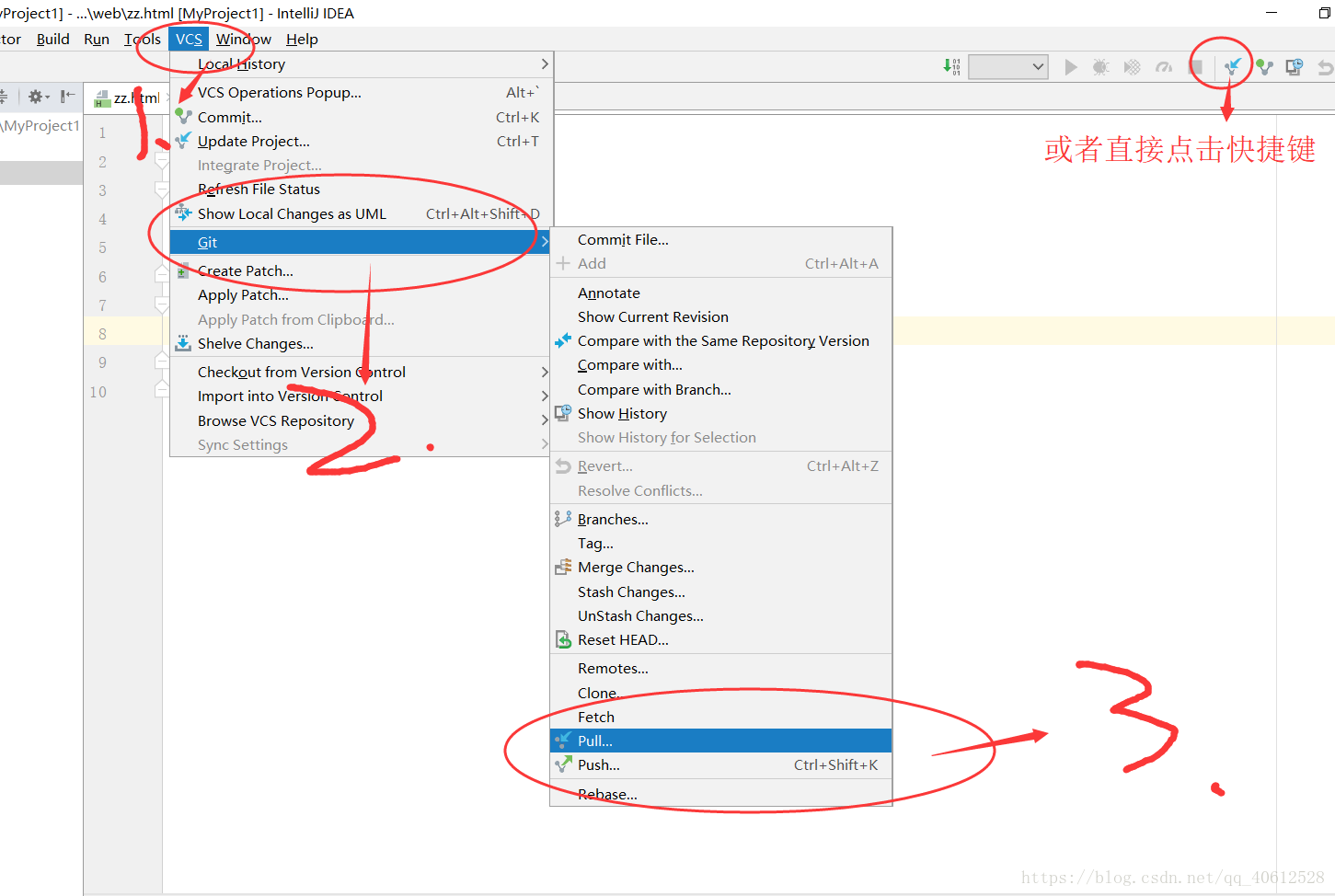Open the Tools menu

pos(143,39)
